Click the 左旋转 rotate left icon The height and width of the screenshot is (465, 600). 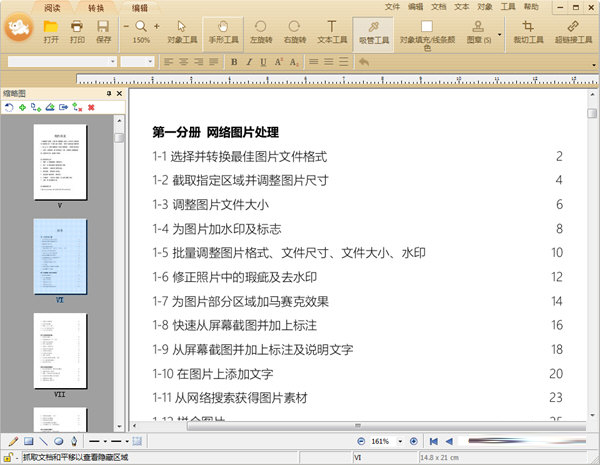click(261, 32)
